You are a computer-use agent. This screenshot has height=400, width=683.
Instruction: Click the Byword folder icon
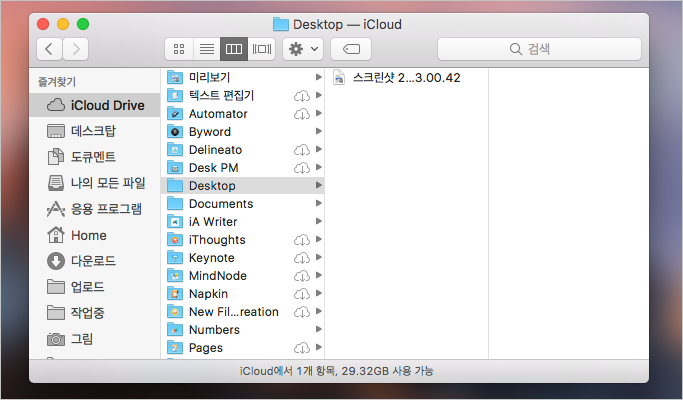(x=175, y=132)
